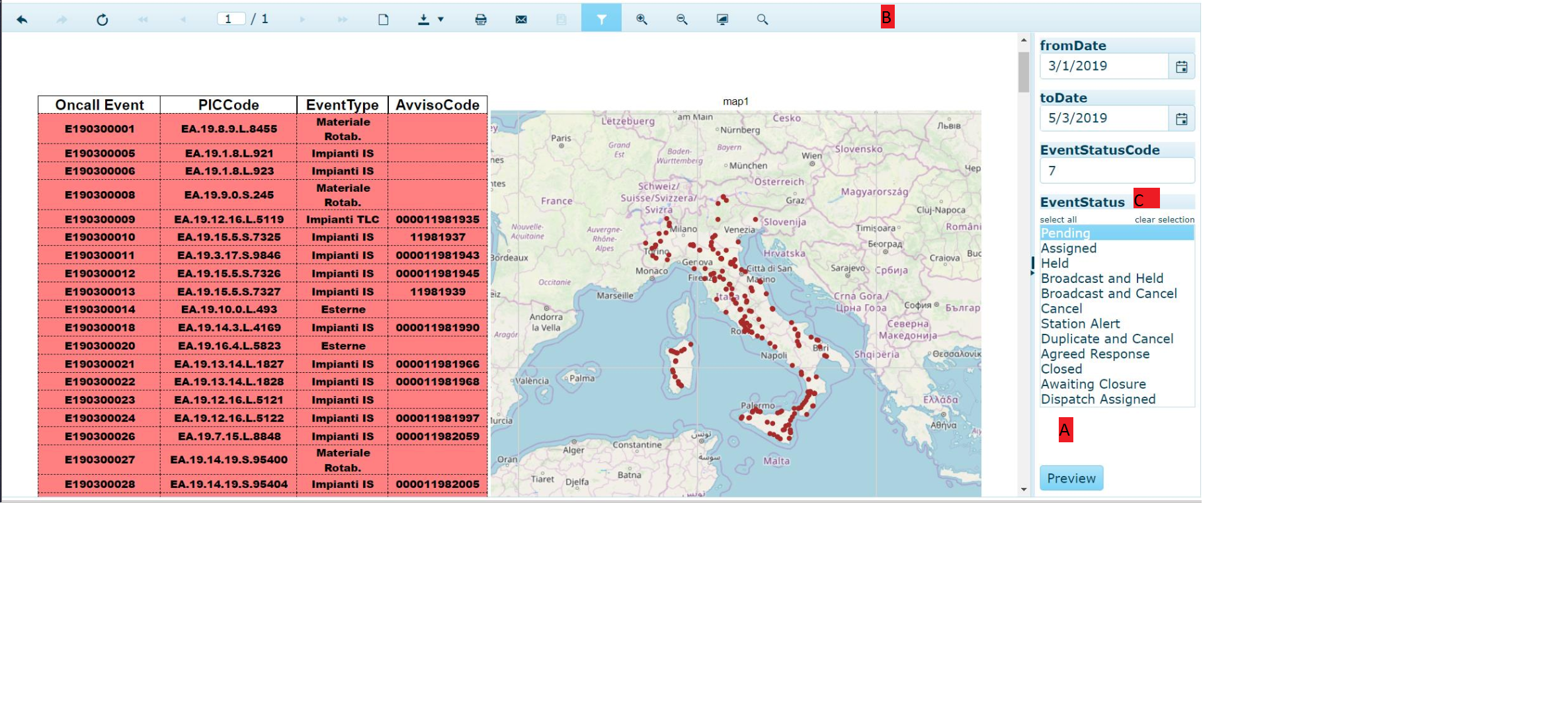Select Assigned in EventStatus list

1069,249
